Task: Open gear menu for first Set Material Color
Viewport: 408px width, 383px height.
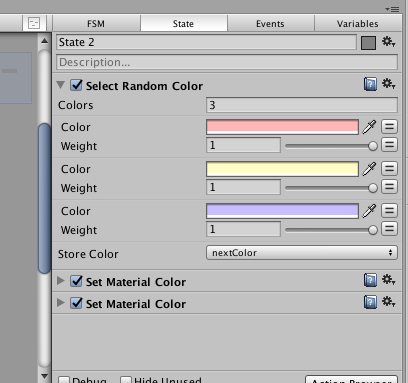Action: [x=388, y=280]
